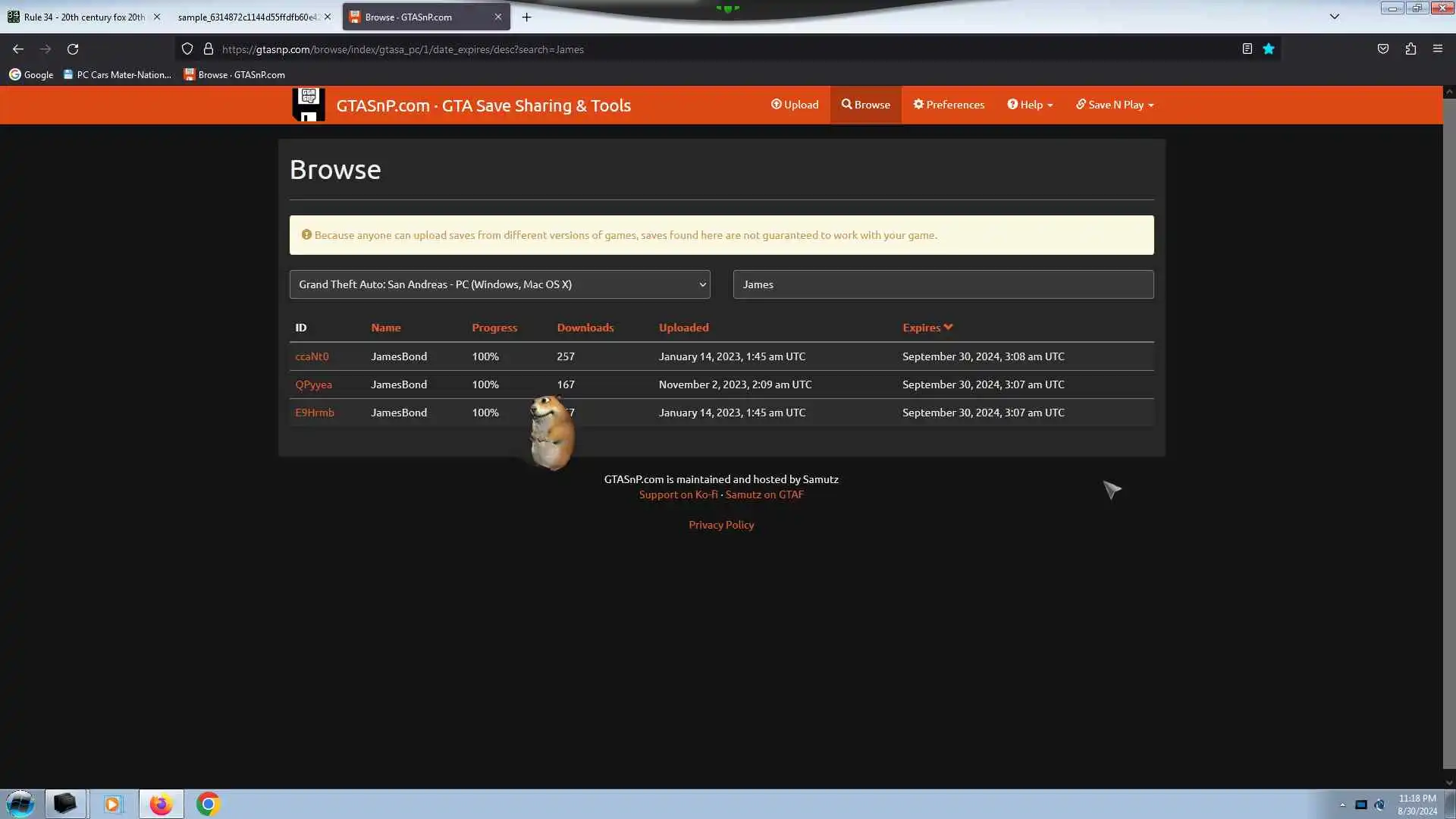Click the Support on Ko-fi link
This screenshot has height=819, width=1456.
tap(678, 494)
